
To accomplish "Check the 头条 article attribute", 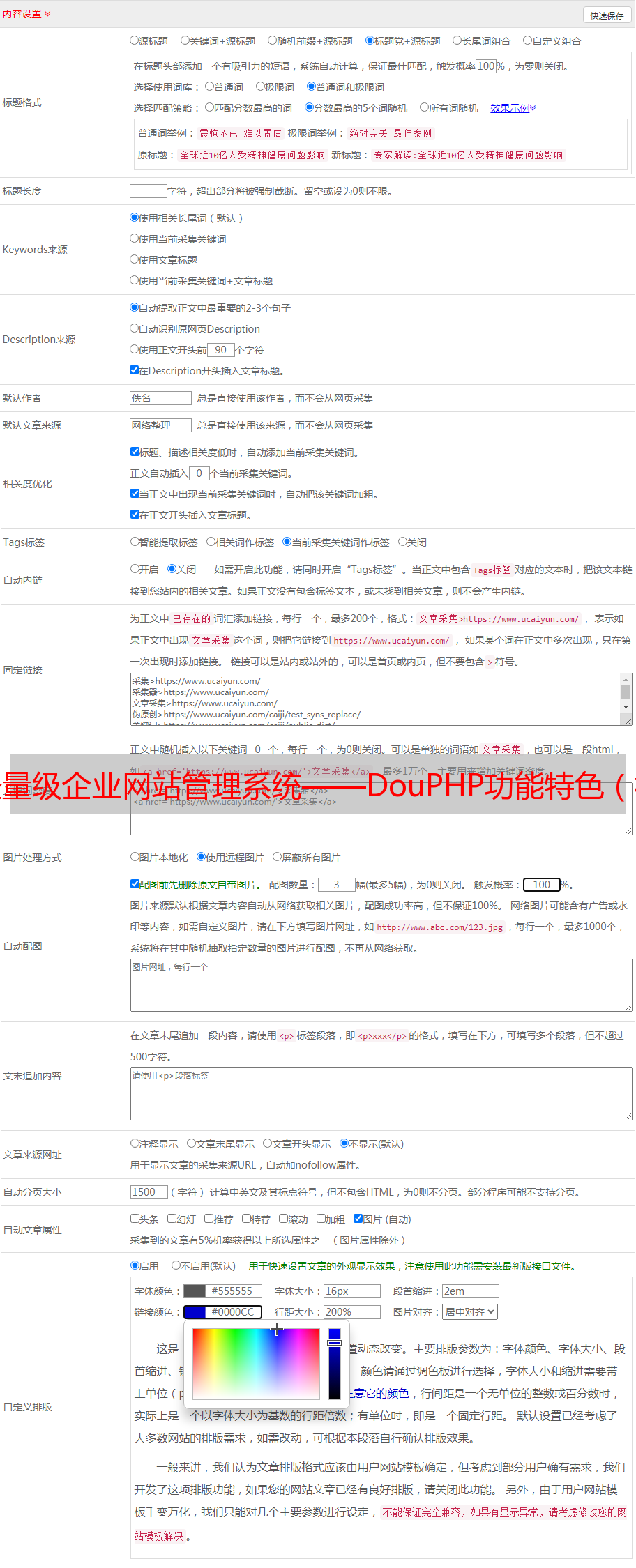I will click(x=135, y=1219).
